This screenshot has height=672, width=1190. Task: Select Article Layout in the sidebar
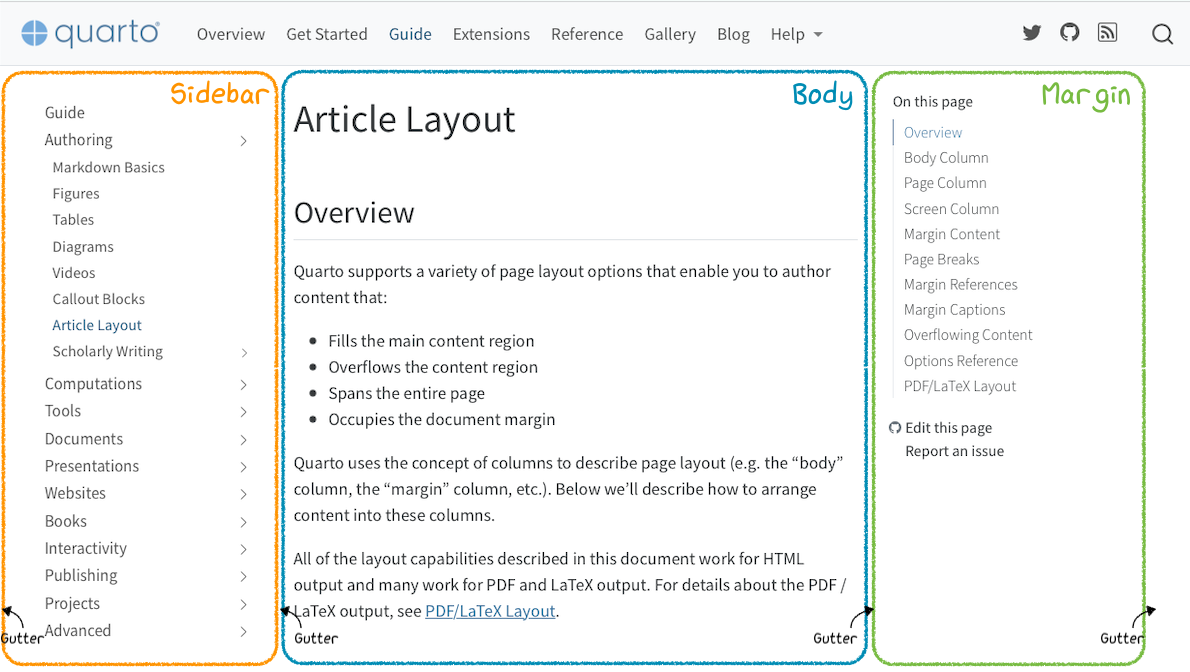point(97,325)
